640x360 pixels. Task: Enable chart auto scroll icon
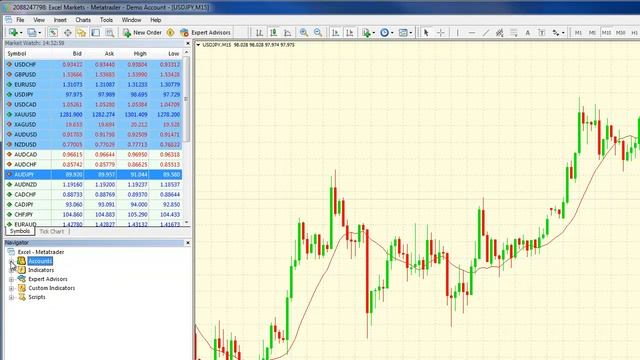click(336, 32)
